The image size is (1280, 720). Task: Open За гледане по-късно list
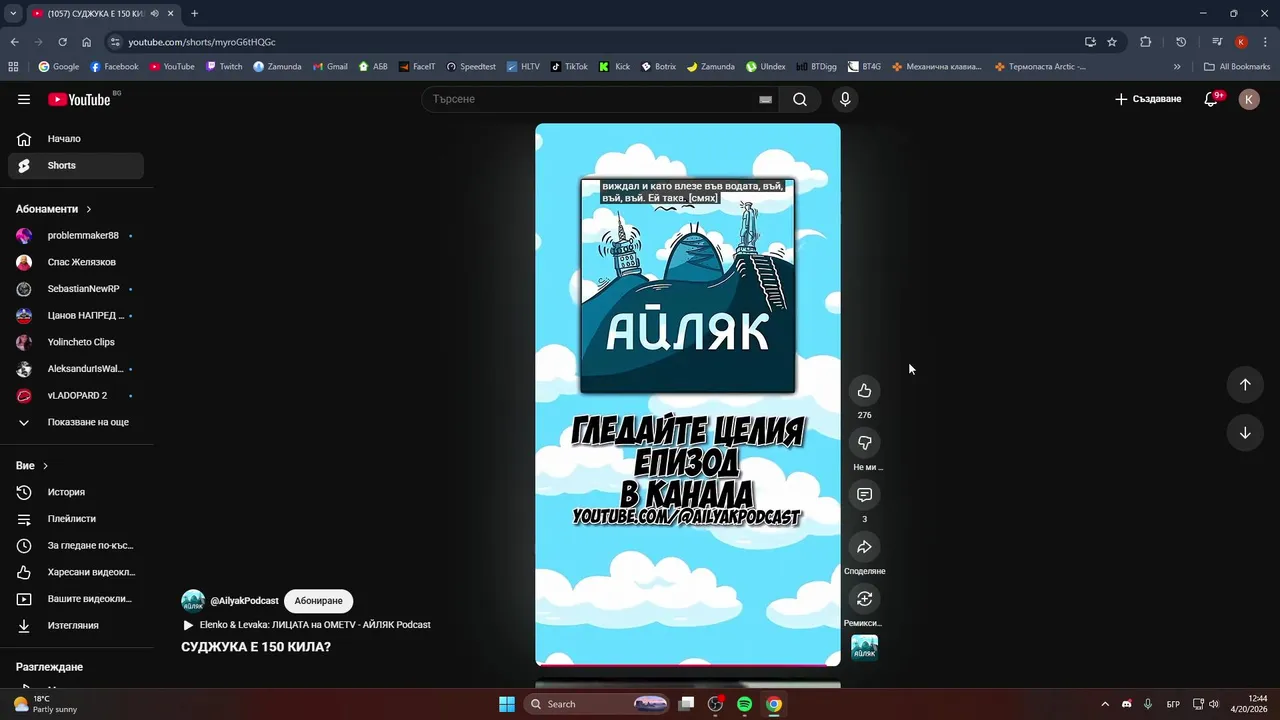[76, 546]
